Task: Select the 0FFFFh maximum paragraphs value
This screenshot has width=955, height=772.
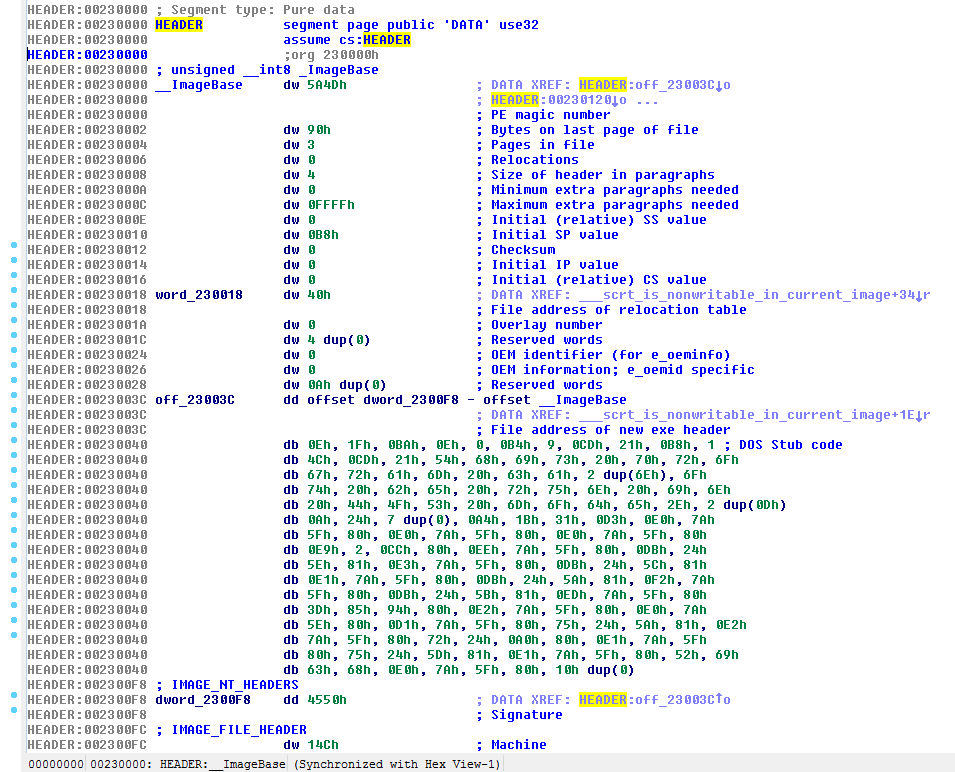Action: pos(331,205)
